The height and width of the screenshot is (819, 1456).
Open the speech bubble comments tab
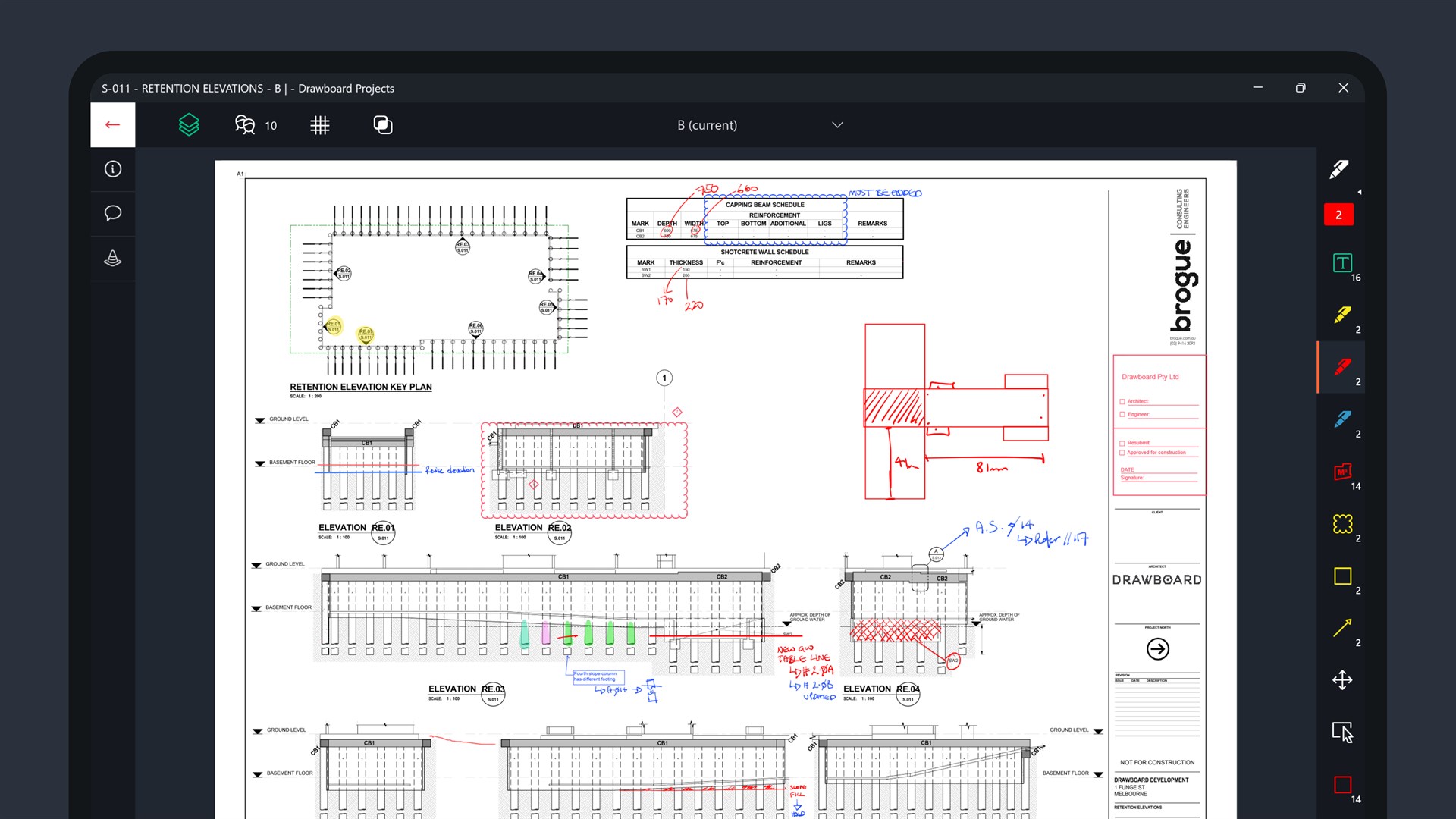pyautogui.click(x=112, y=213)
